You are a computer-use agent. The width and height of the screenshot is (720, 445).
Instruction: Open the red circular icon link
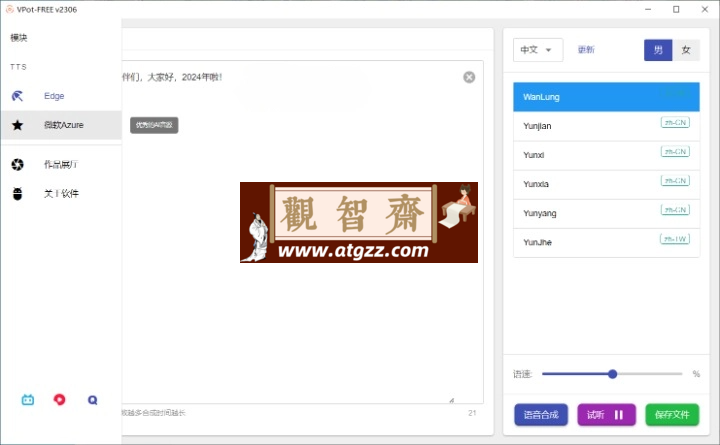[x=59, y=400]
